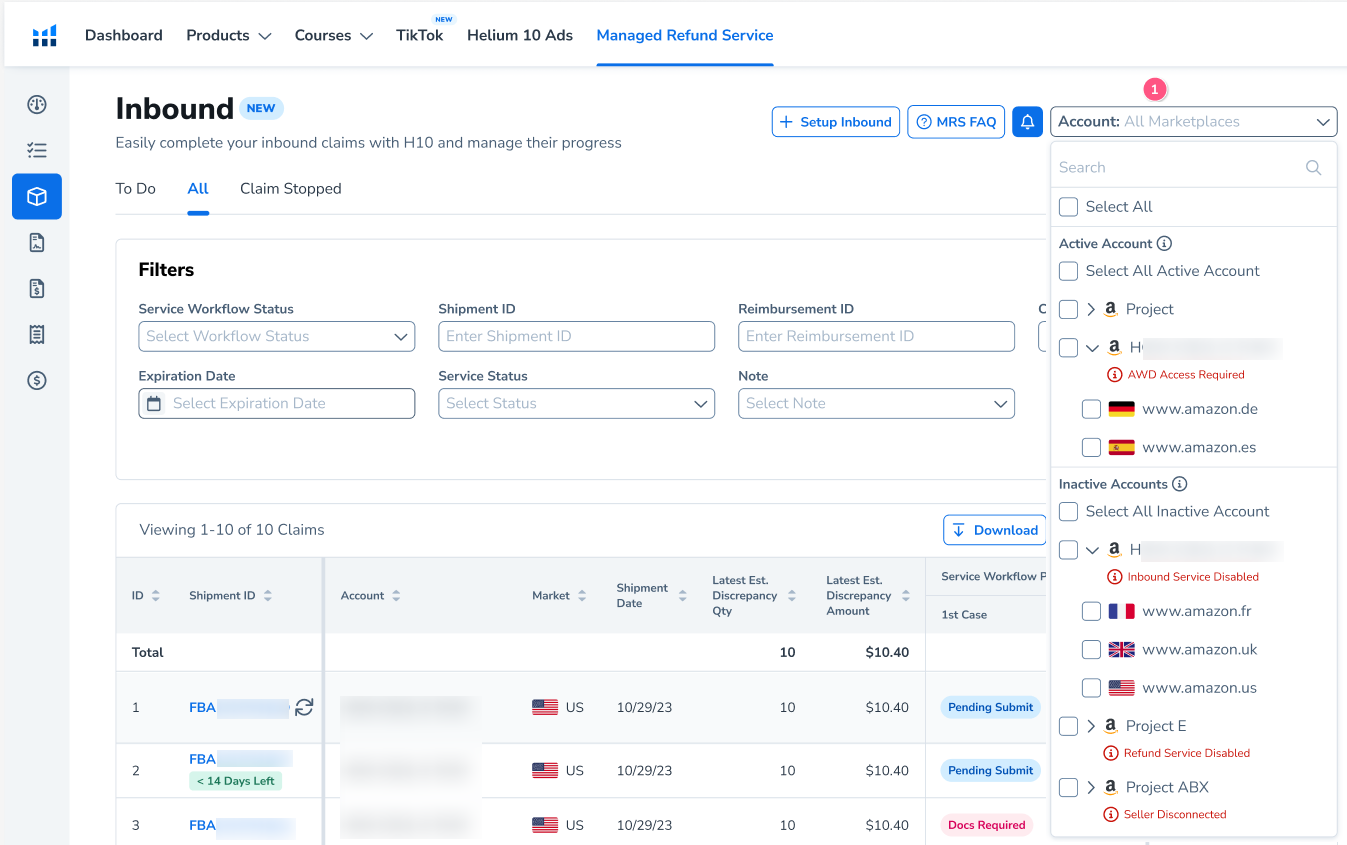Tick the www.amazon.uk checkbox
Screen dimensions: 1347x845
(x=1091, y=650)
